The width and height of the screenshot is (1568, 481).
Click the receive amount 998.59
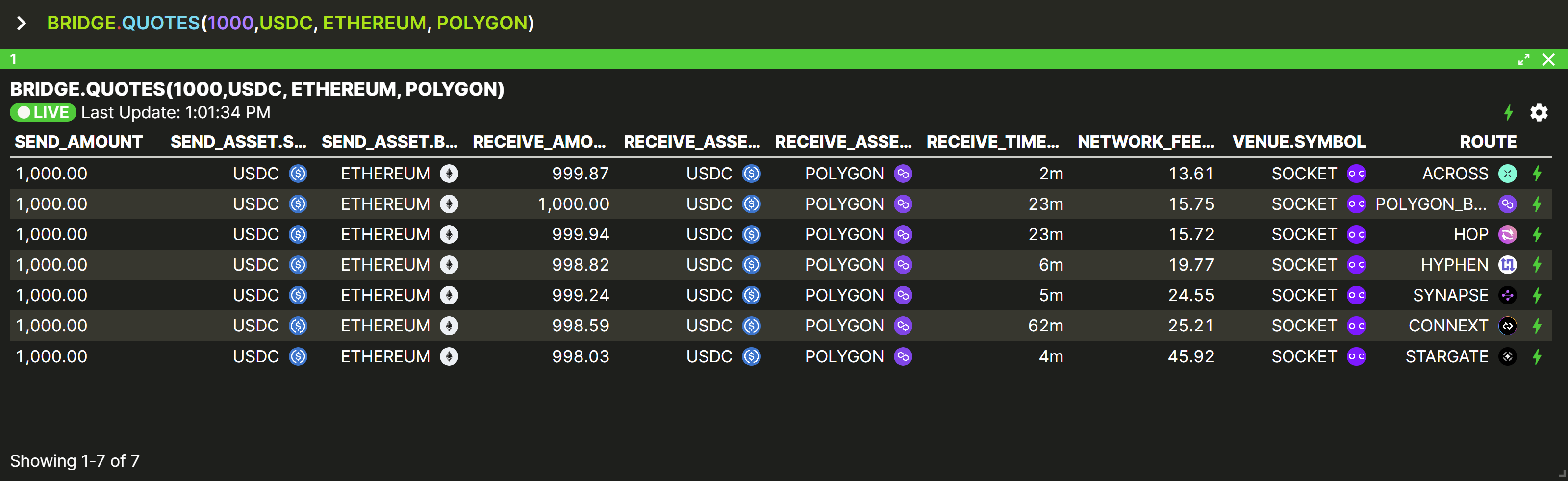click(581, 326)
